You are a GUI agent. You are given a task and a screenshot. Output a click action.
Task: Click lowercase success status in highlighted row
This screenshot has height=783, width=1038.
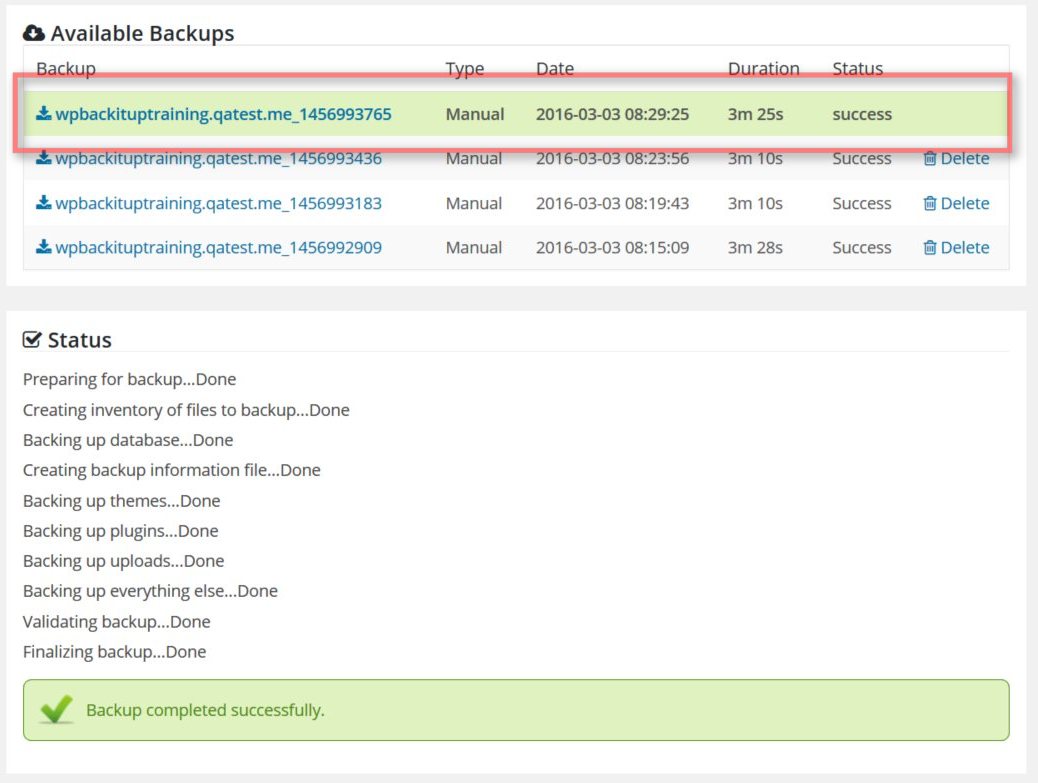pos(862,115)
